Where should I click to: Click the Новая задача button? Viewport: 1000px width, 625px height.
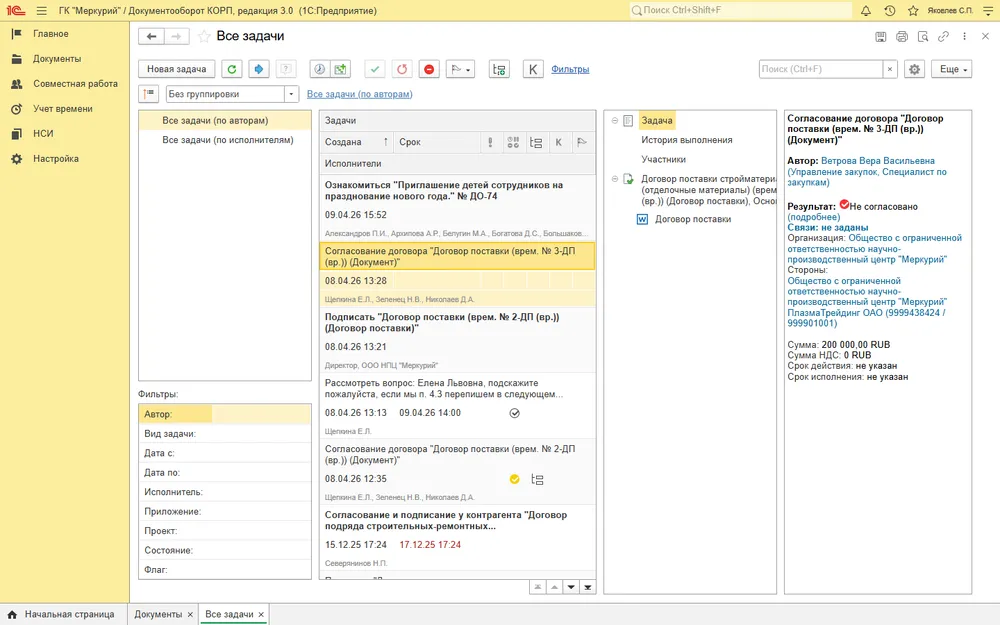(x=177, y=69)
